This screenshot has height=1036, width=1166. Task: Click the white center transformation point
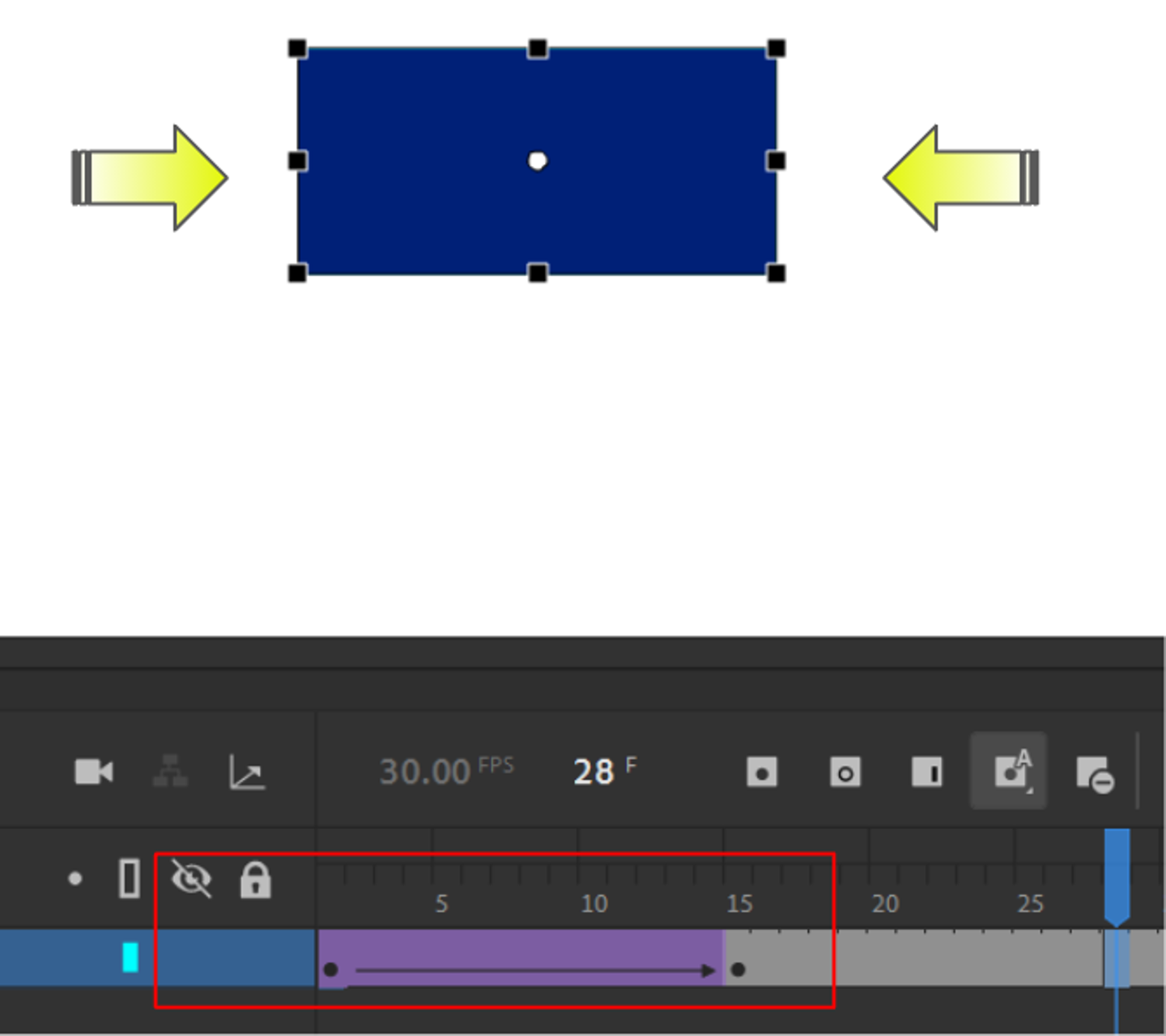(537, 161)
